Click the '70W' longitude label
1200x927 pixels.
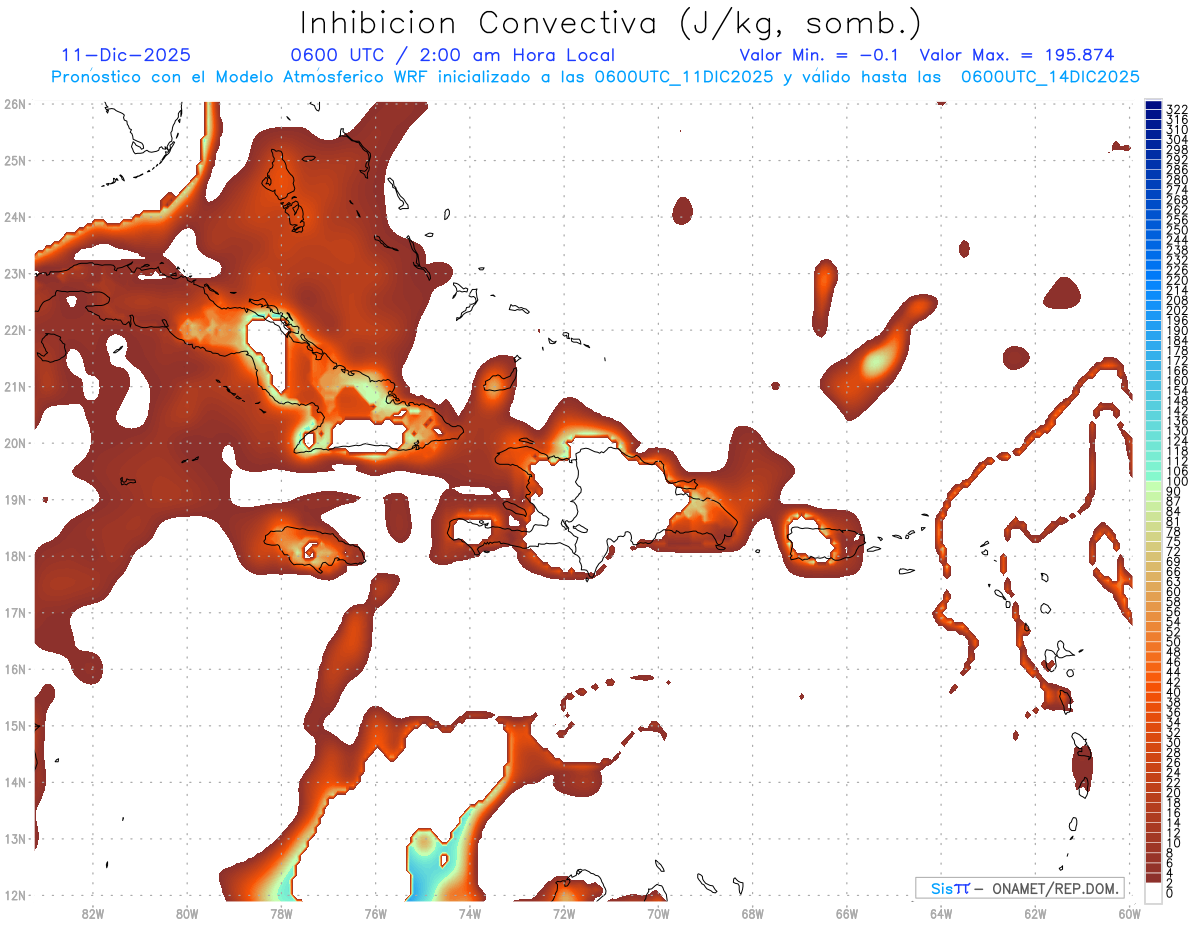pos(658,913)
